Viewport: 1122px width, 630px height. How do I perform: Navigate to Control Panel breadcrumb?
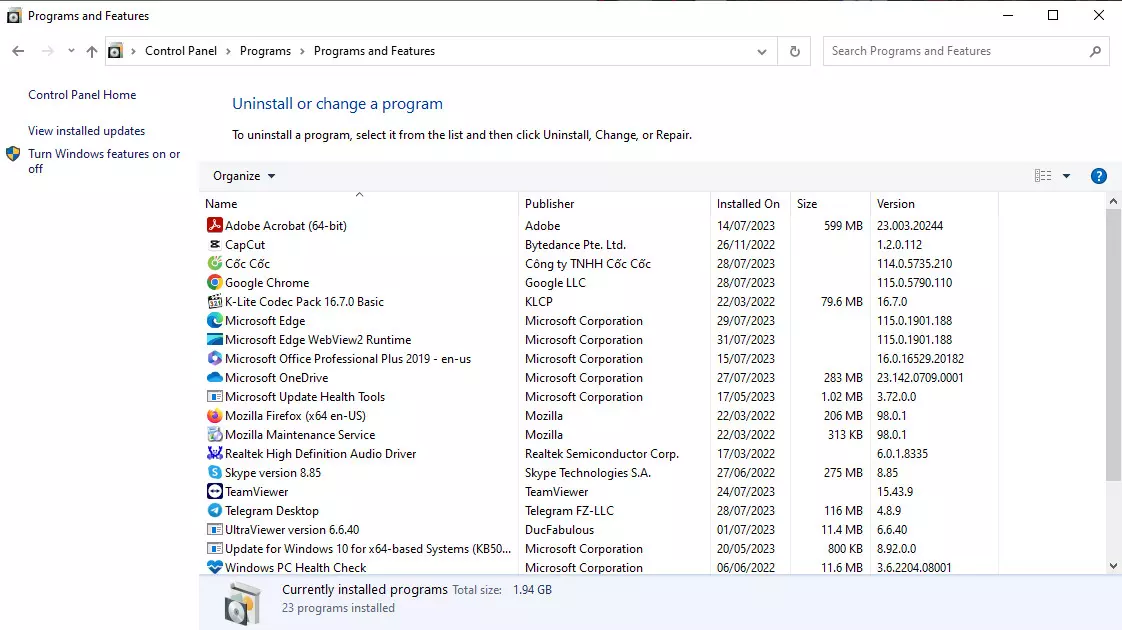click(181, 51)
